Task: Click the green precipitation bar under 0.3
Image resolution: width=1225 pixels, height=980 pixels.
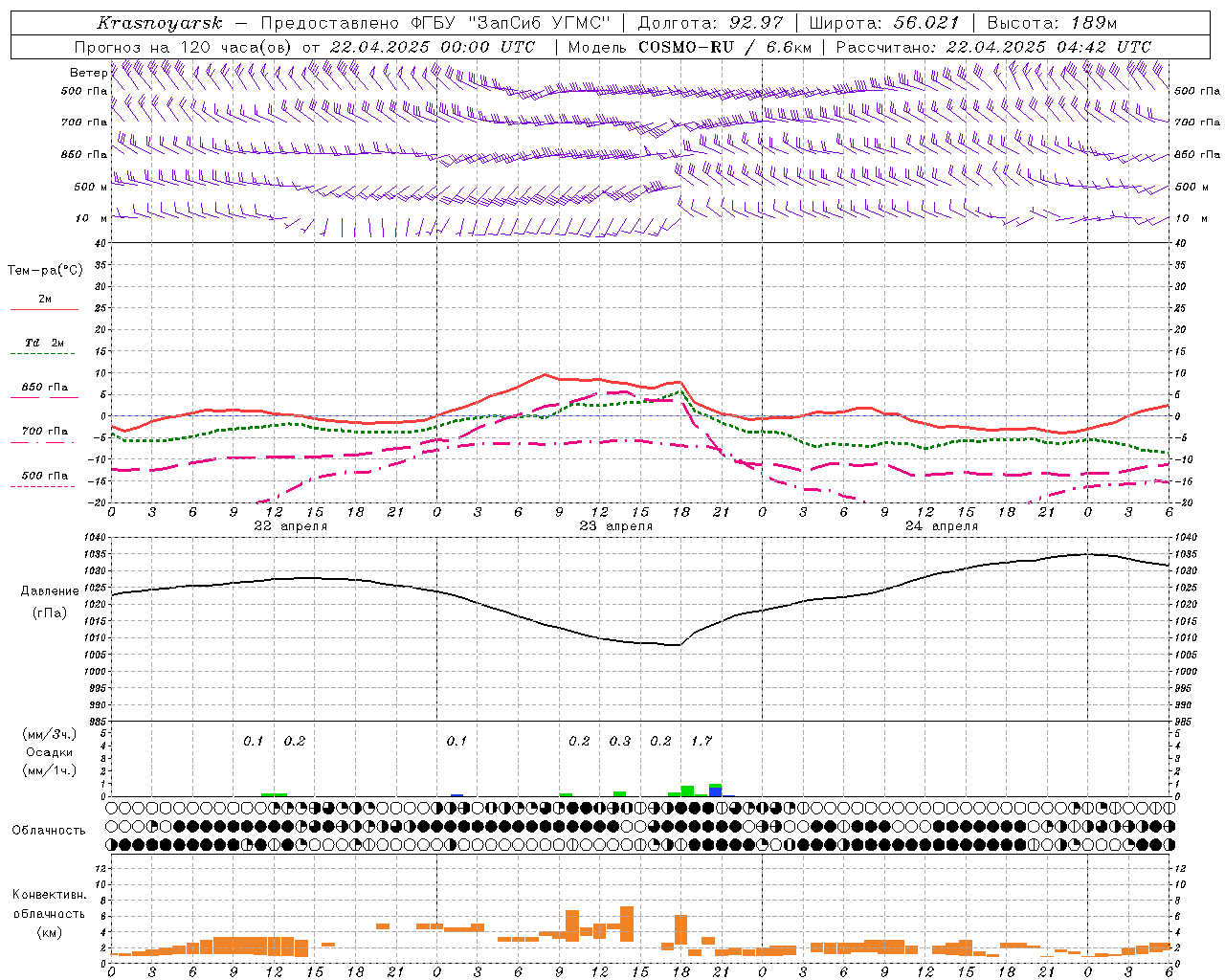Action: point(619,793)
